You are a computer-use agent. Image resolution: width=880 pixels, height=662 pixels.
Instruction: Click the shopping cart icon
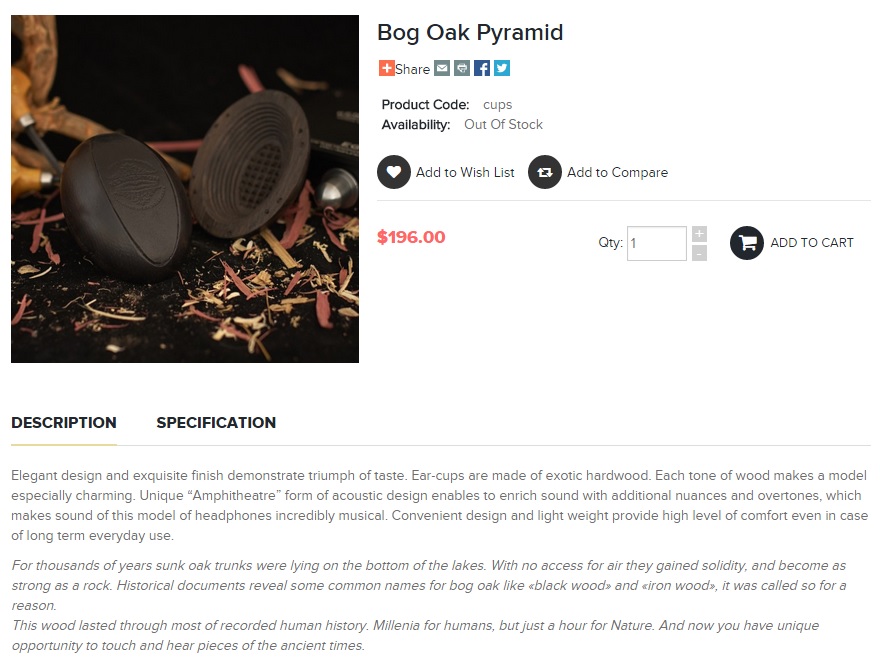747,243
